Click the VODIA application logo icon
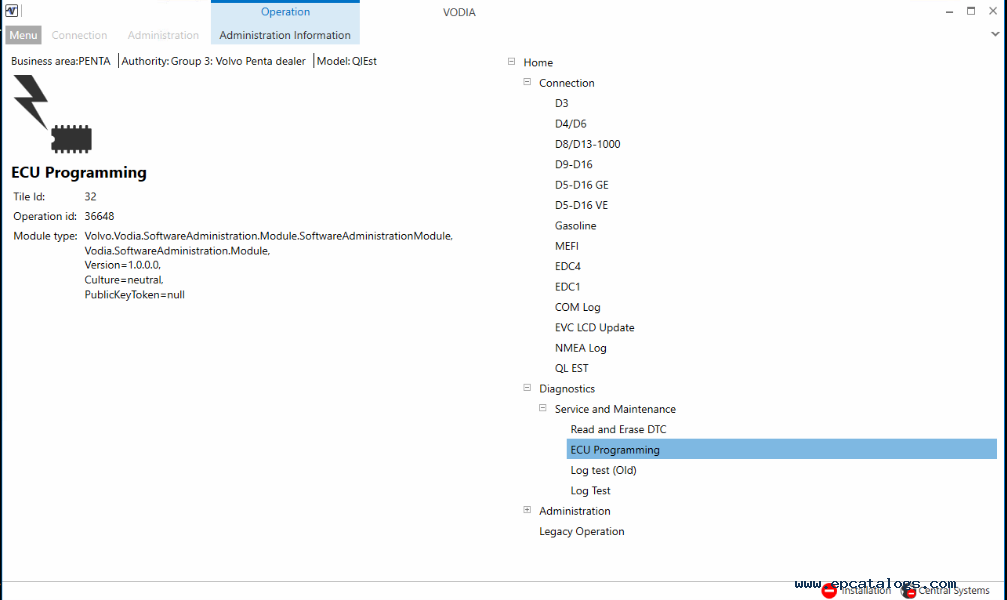1007x600 pixels. 11,11
